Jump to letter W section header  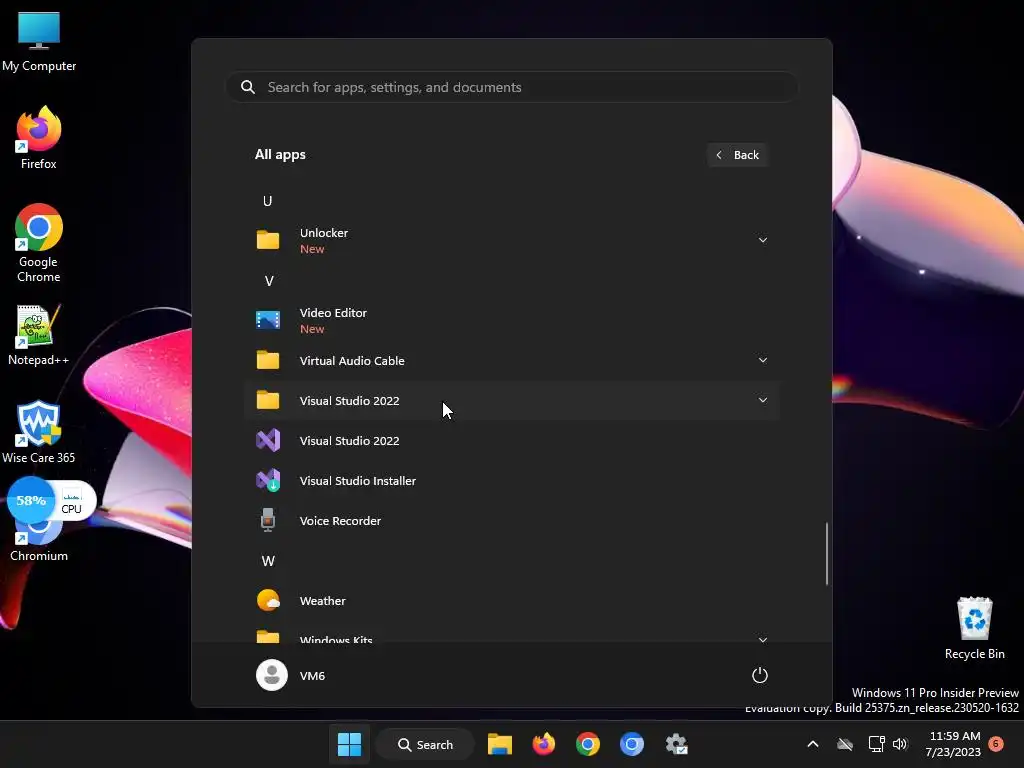[x=268, y=561]
